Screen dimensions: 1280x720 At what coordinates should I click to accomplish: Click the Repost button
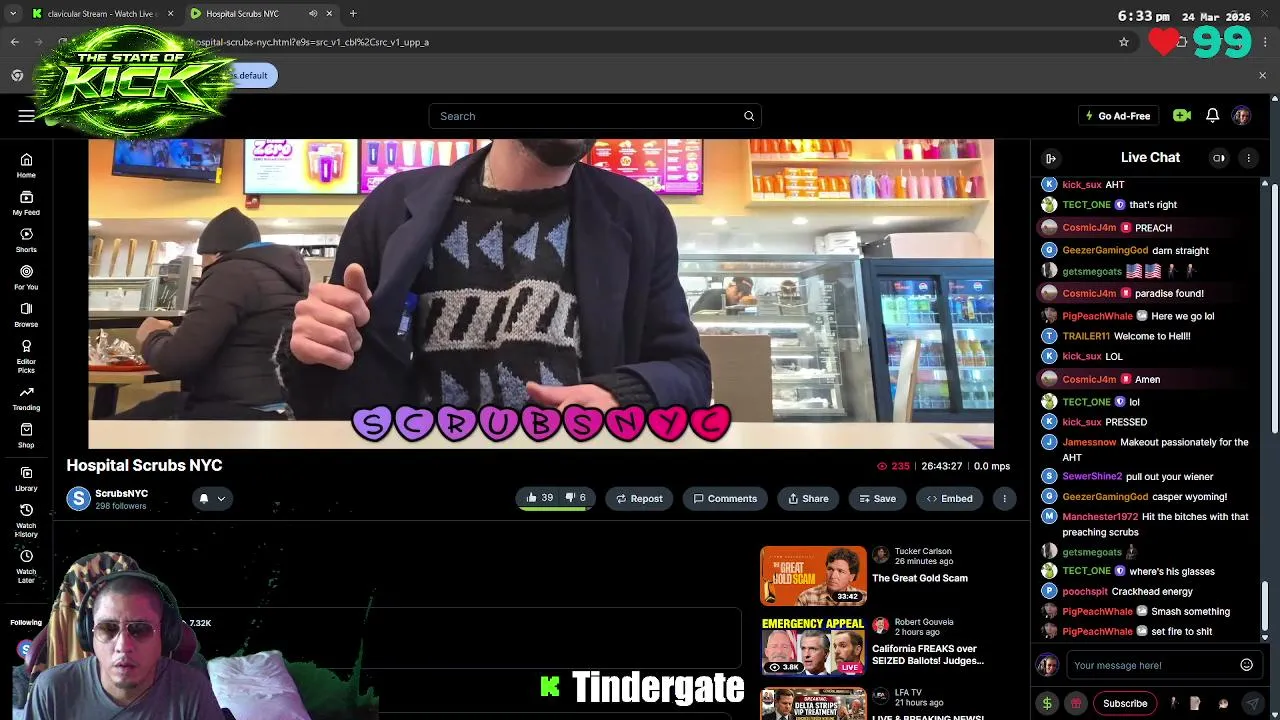tap(639, 498)
